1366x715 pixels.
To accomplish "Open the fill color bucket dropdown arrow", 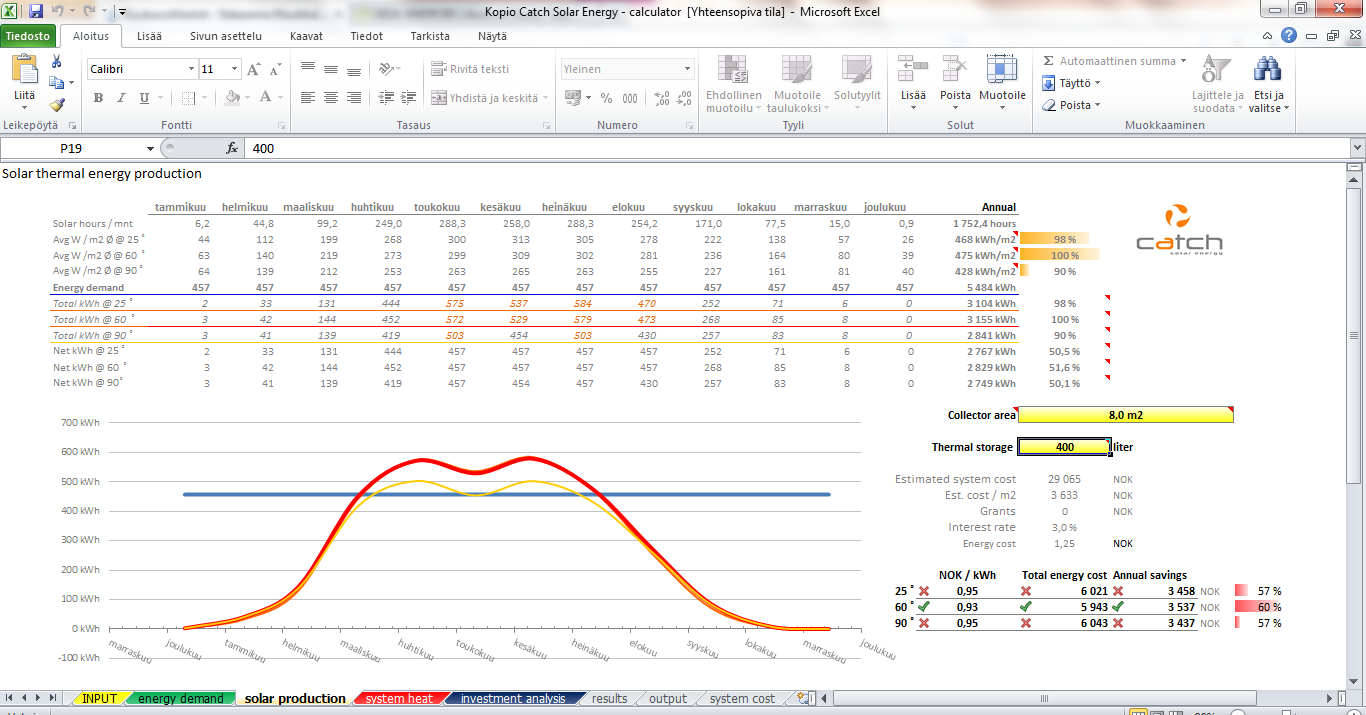I will pos(248,98).
